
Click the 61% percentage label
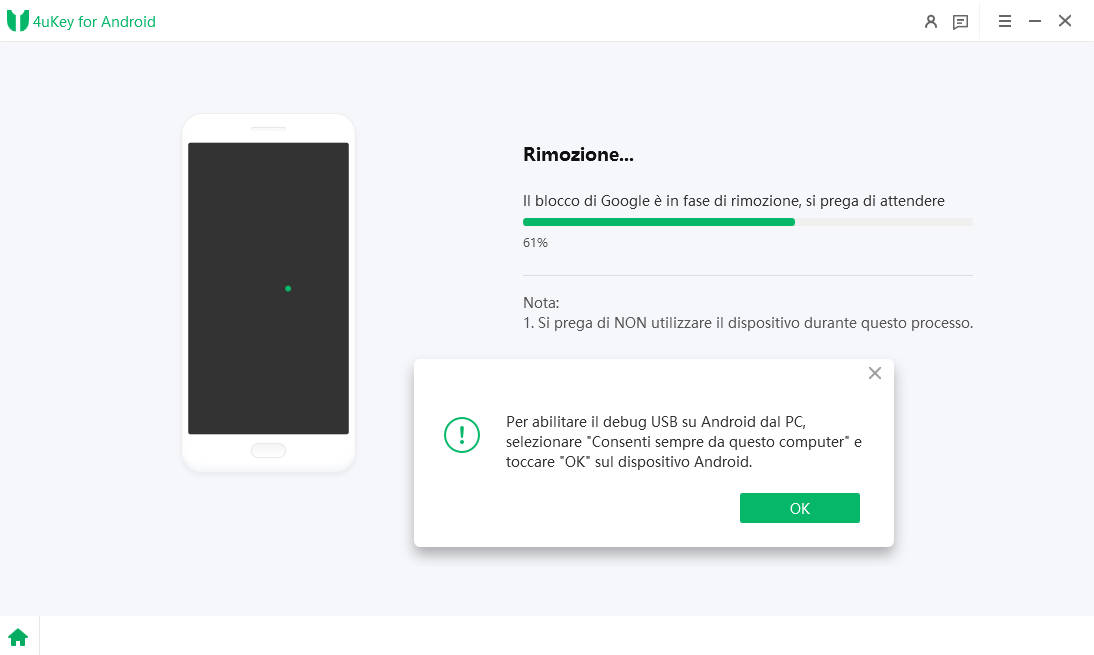point(534,242)
